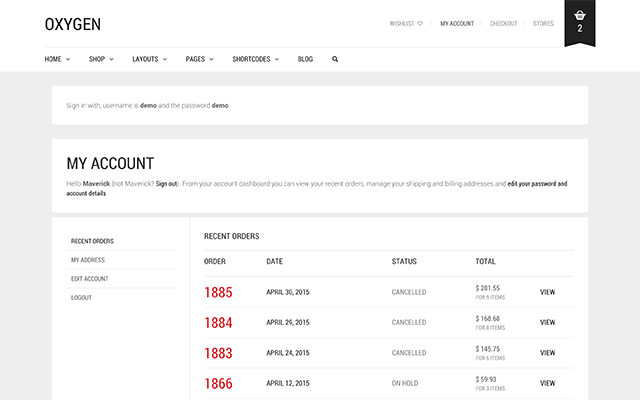Open the Stores link
640x400 pixels.
tap(543, 24)
